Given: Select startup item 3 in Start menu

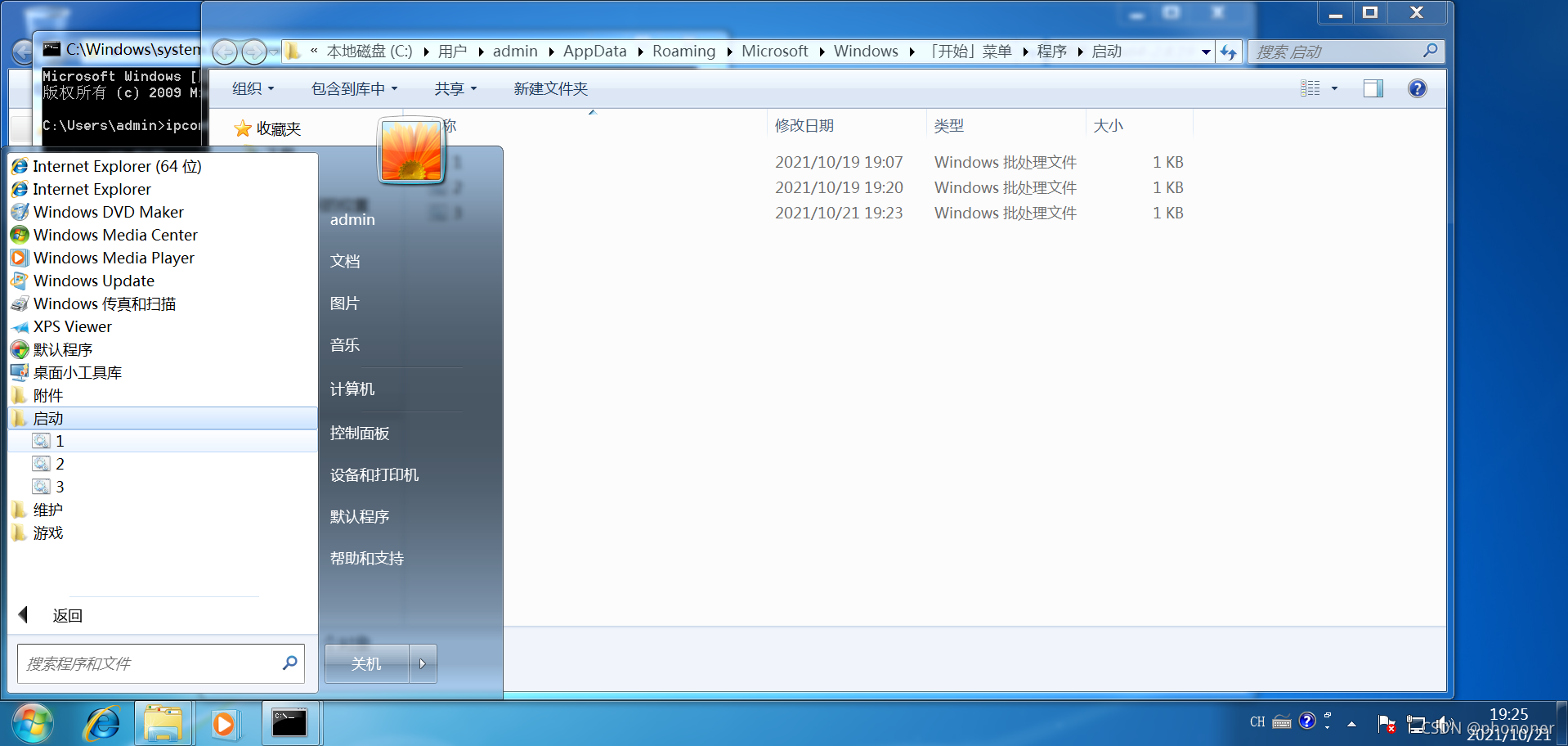Looking at the screenshot, I should point(49,487).
